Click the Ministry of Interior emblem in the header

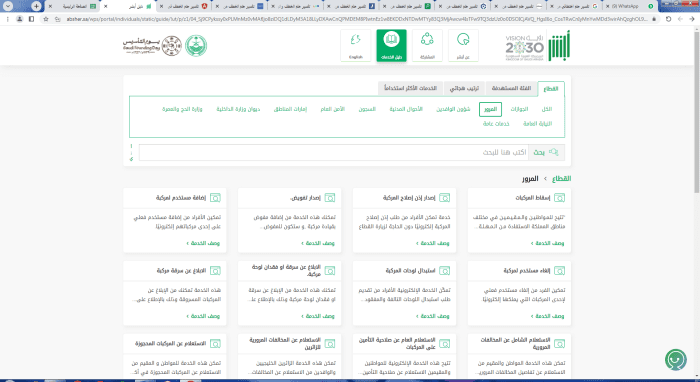196,46
